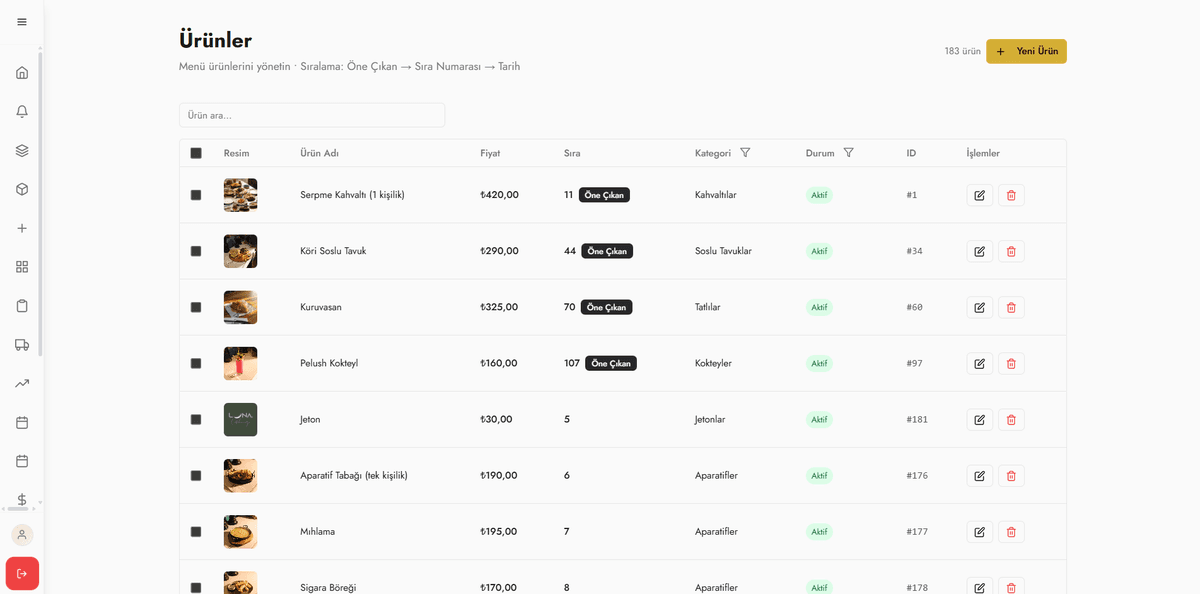Delete the Kuruvasan product
This screenshot has height=594, width=1200.
click(1011, 307)
